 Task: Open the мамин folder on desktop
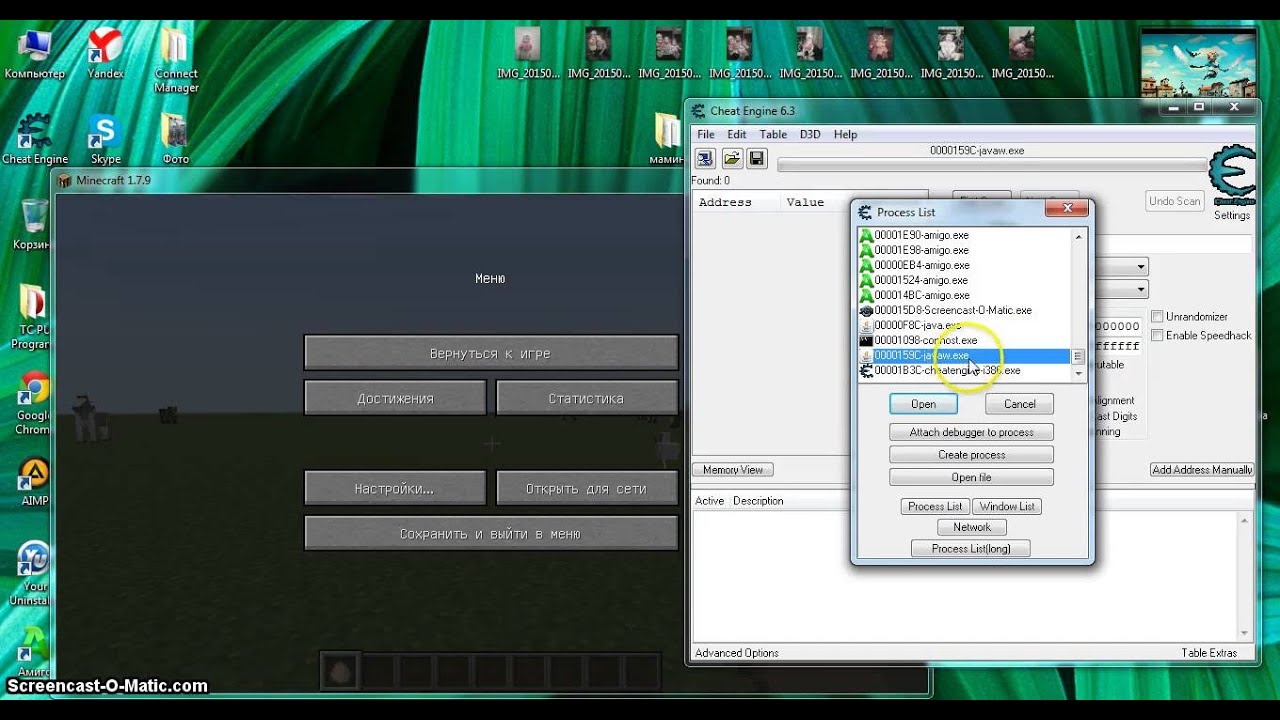coord(667,140)
